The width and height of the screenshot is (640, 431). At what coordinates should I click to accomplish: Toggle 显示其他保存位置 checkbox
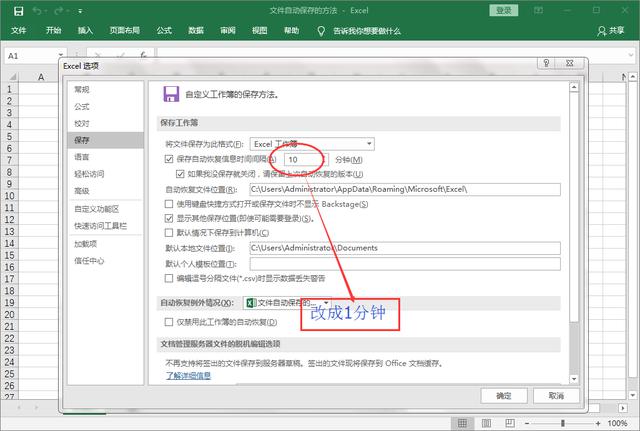169,218
